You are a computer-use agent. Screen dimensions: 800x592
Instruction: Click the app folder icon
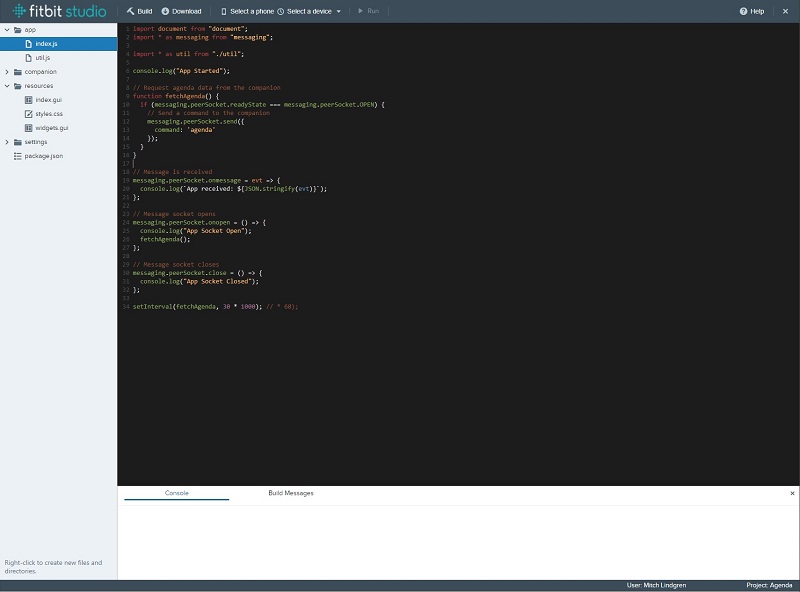pyautogui.click(x=18, y=30)
